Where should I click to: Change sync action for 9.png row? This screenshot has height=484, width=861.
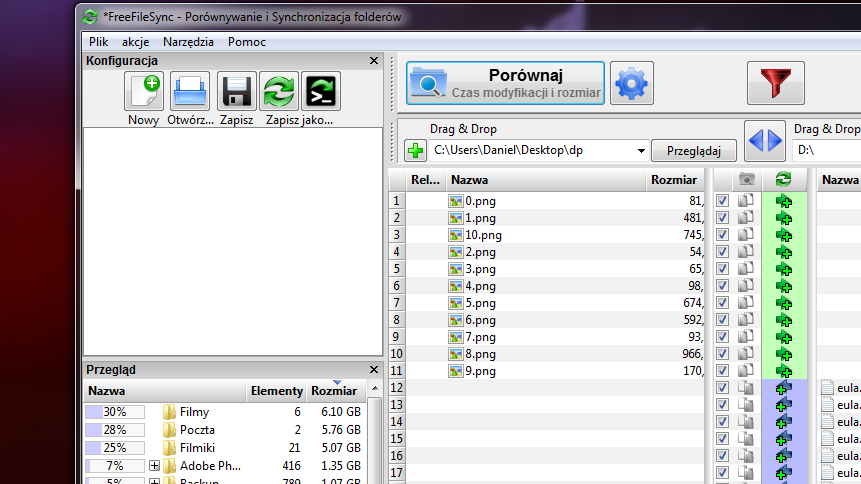[x=784, y=372]
